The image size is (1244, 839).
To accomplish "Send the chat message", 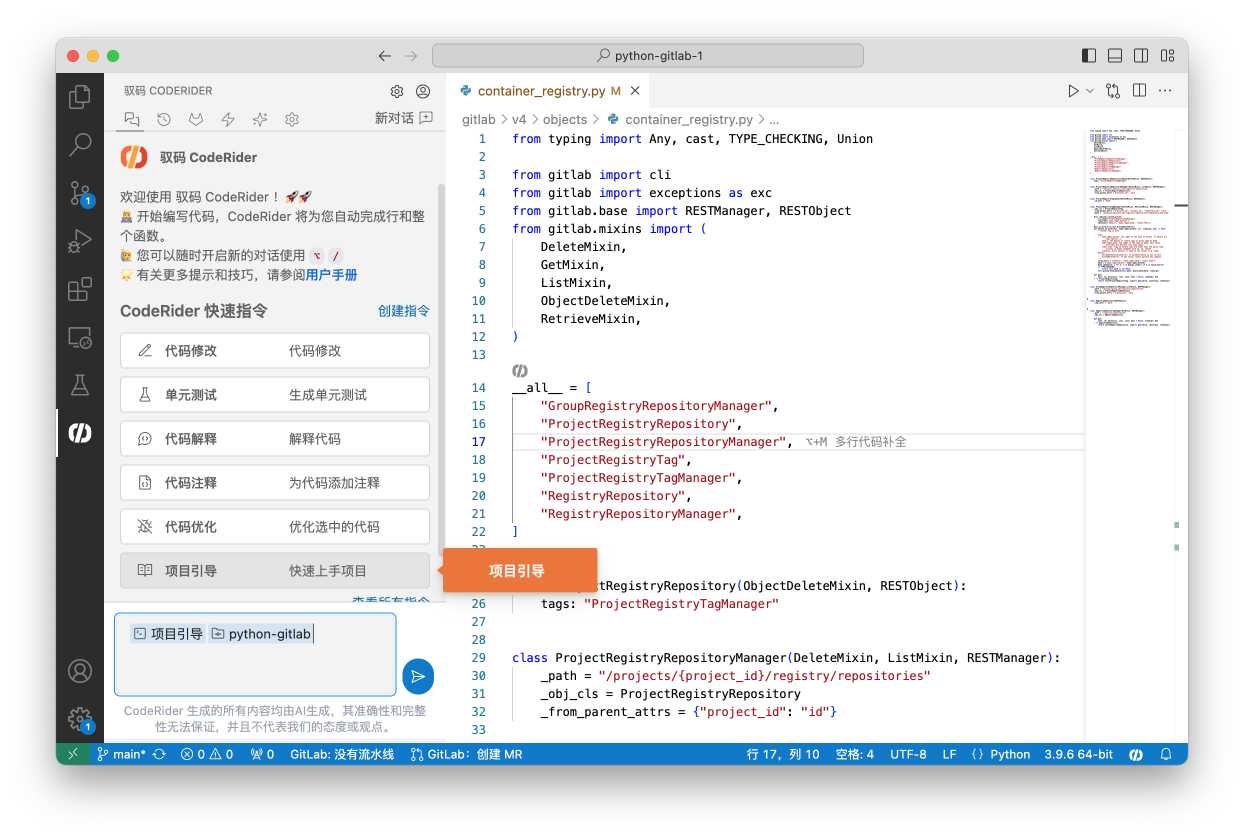I will tap(418, 677).
